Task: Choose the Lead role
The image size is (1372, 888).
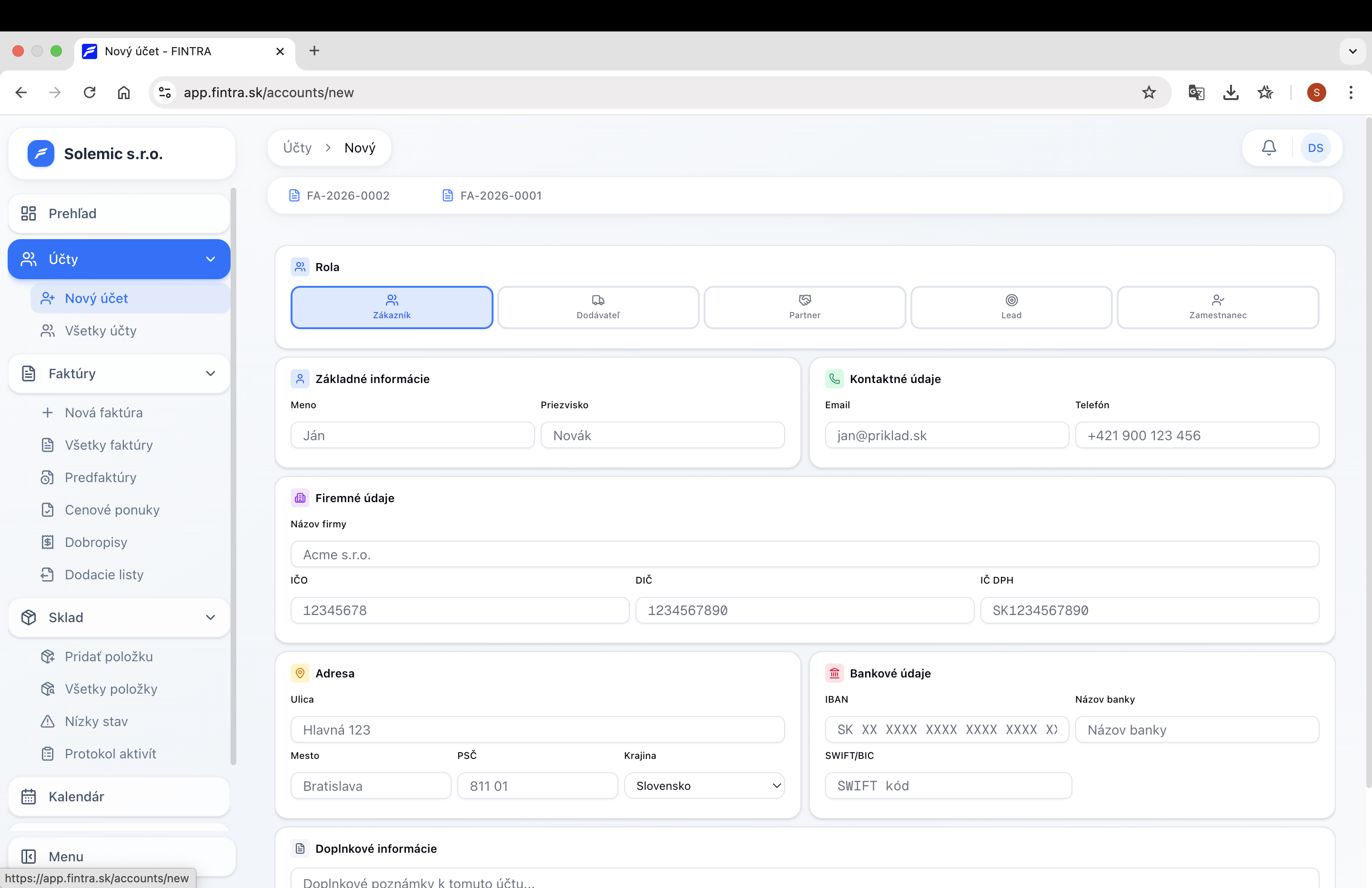Action: [x=1010, y=307]
